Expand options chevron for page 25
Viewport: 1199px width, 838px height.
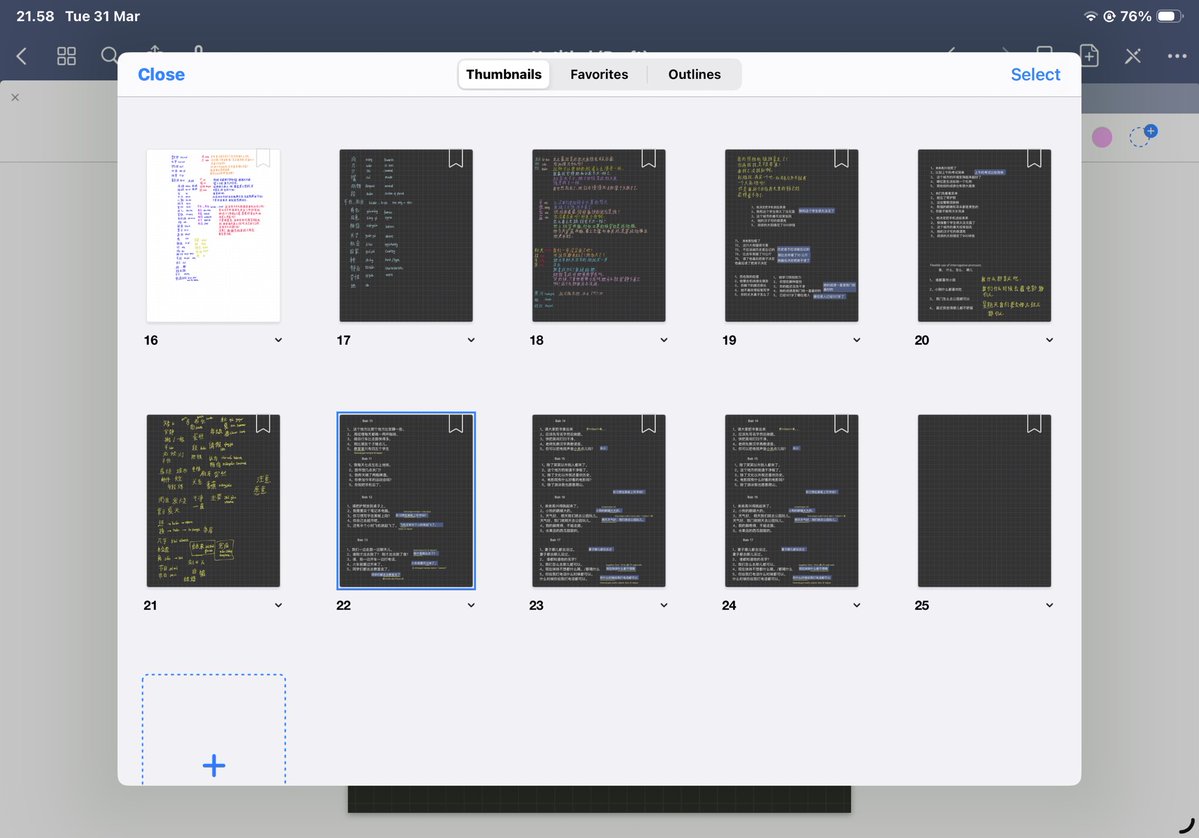1049,606
